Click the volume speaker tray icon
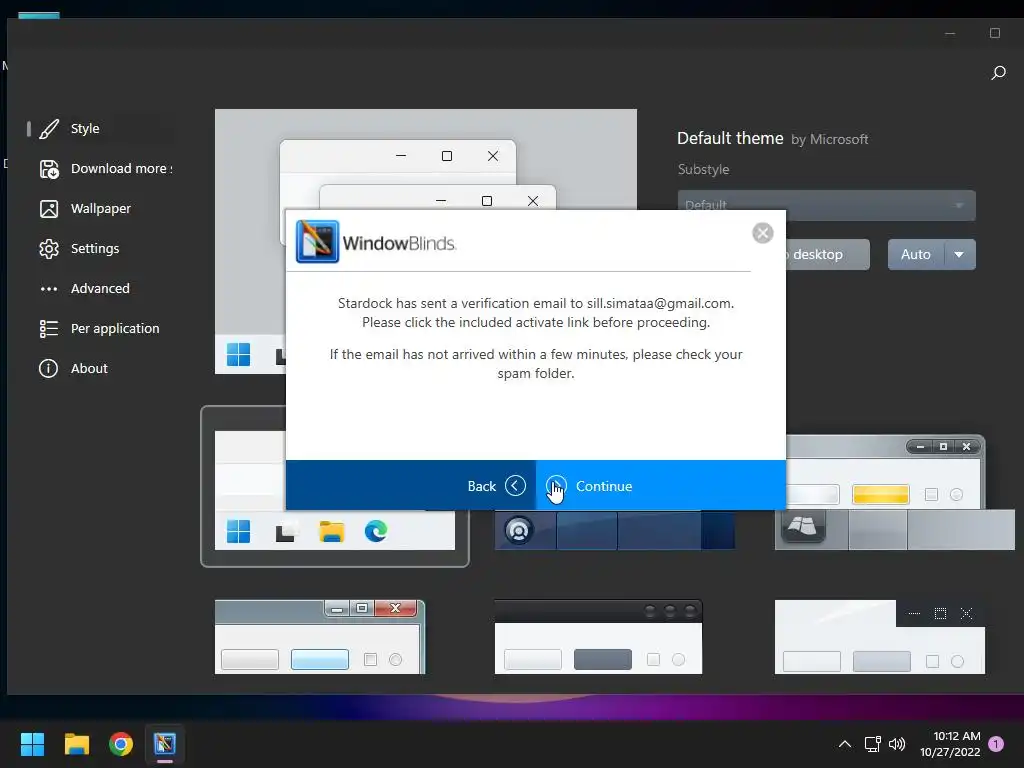1024x768 pixels. [897, 744]
